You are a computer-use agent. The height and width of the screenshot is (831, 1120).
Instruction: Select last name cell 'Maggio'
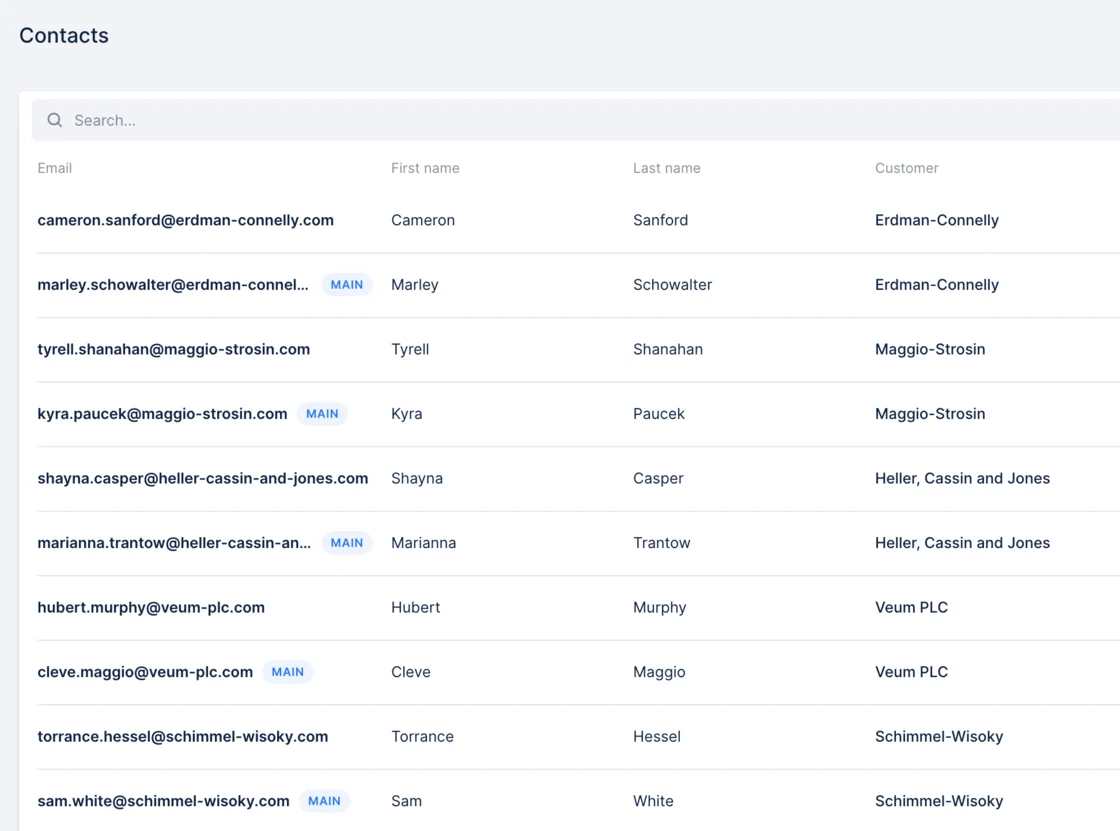pyautogui.click(x=659, y=672)
